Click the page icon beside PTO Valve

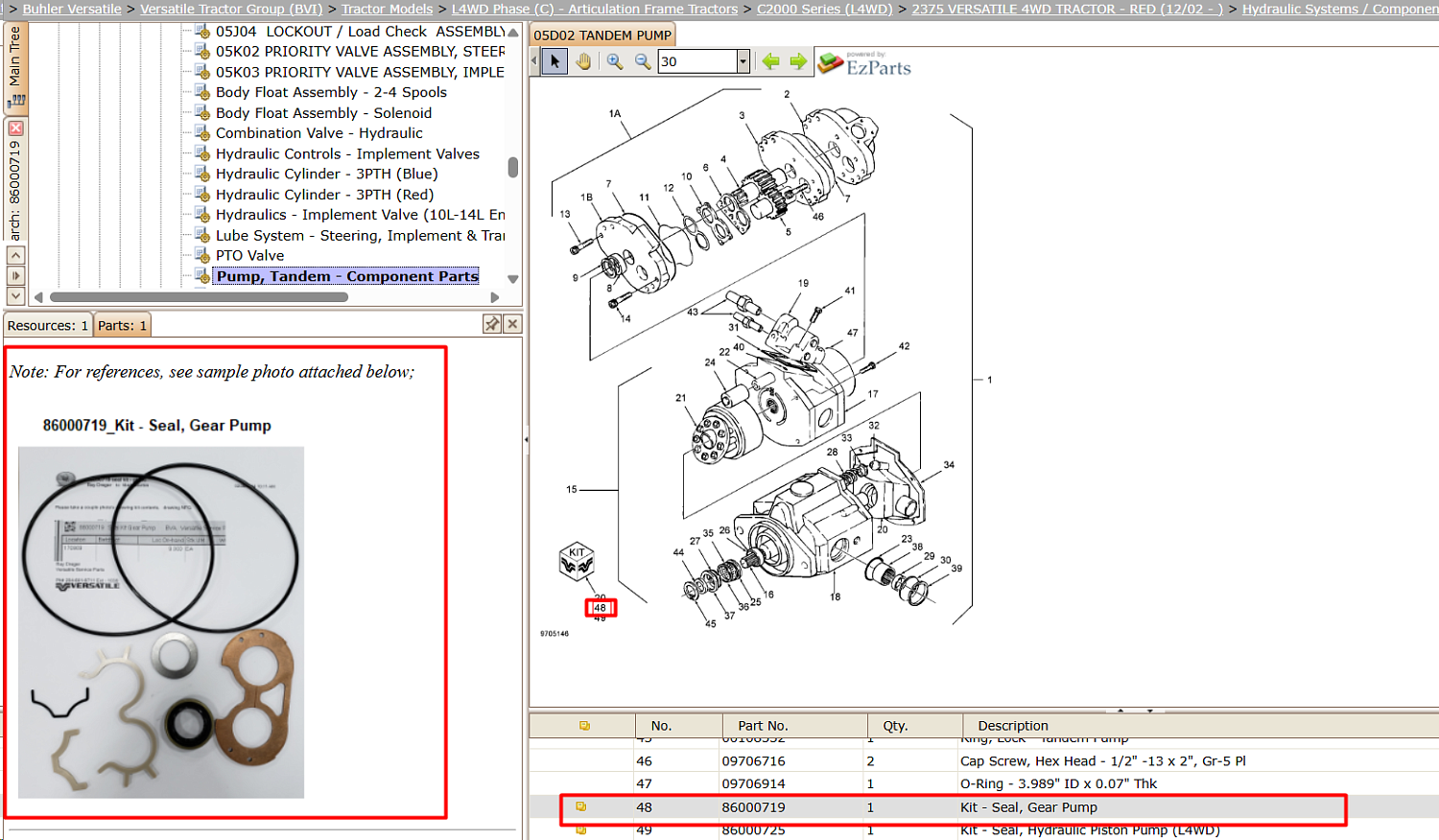(202, 255)
